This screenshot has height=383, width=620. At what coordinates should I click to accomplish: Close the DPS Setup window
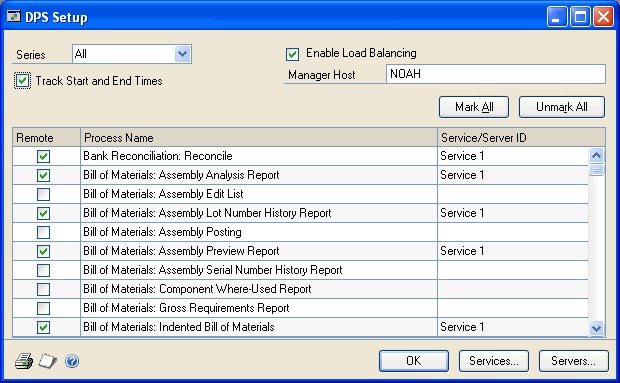(603, 17)
